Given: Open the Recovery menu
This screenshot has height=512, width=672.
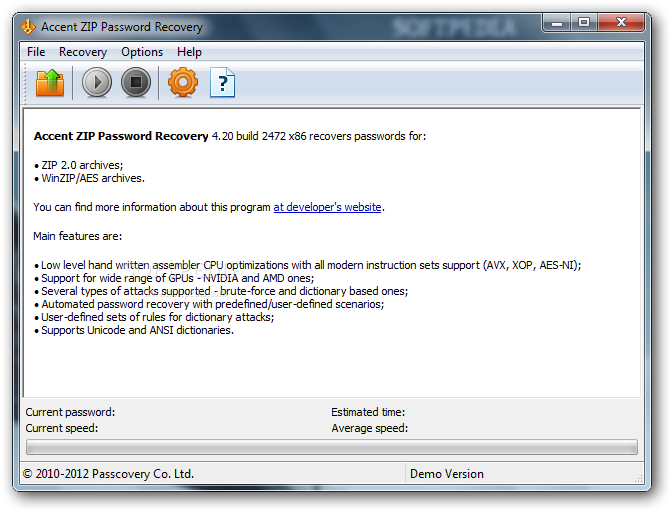Looking at the screenshot, I should (x=83, y=52).
